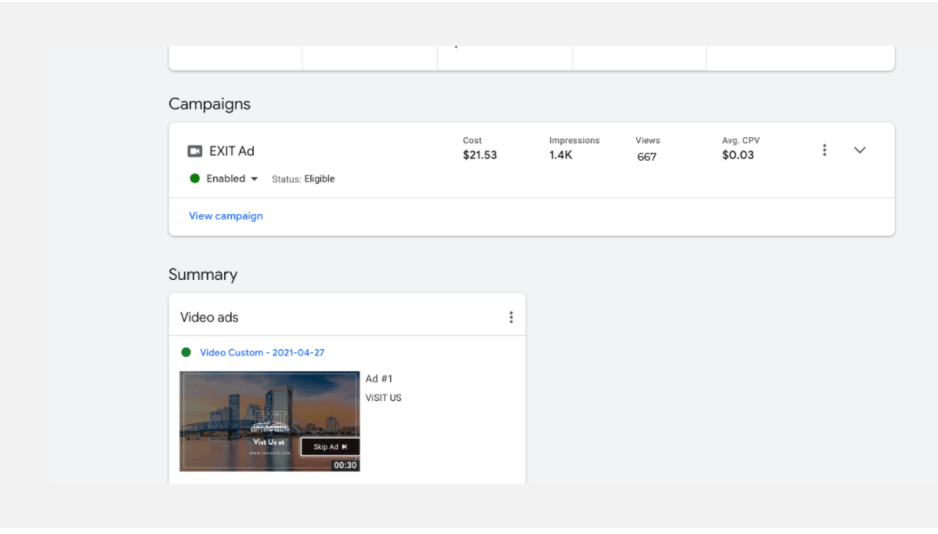
Task: Click the Status: Eligible text
Action: click(303, 179)
